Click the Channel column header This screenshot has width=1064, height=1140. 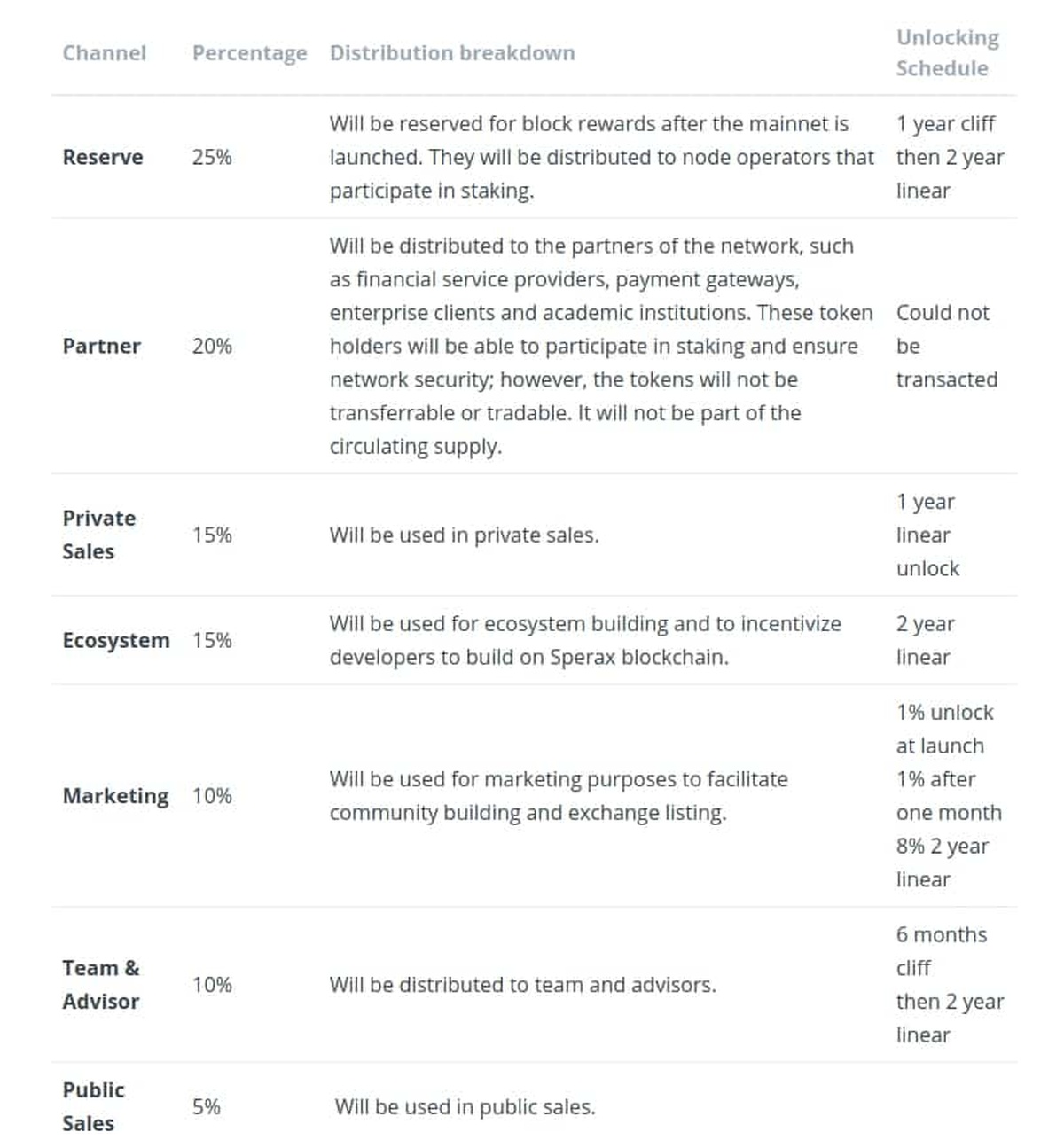[104, 53]
